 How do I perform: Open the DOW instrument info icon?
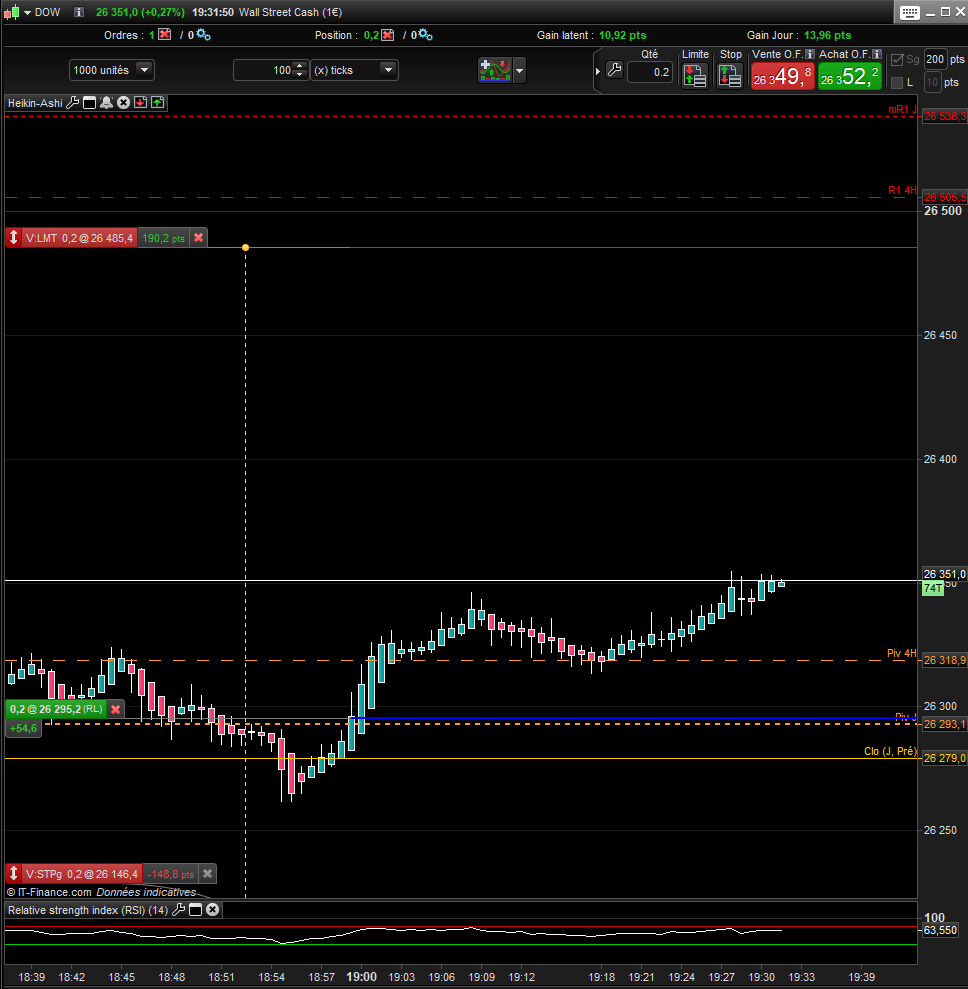tap(78, 12)
